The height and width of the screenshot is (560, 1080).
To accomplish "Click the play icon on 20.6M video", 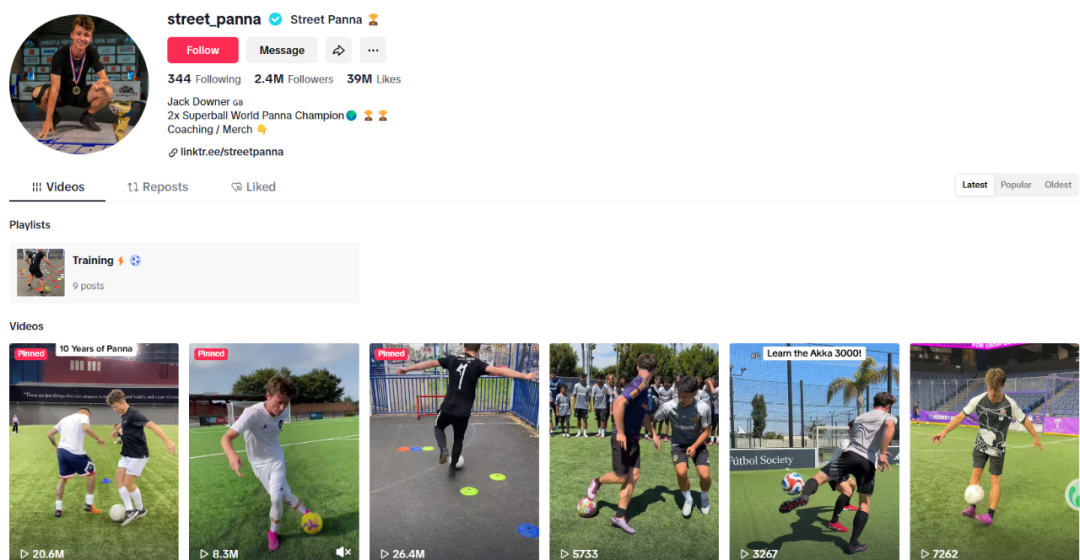I will [24, 554].
